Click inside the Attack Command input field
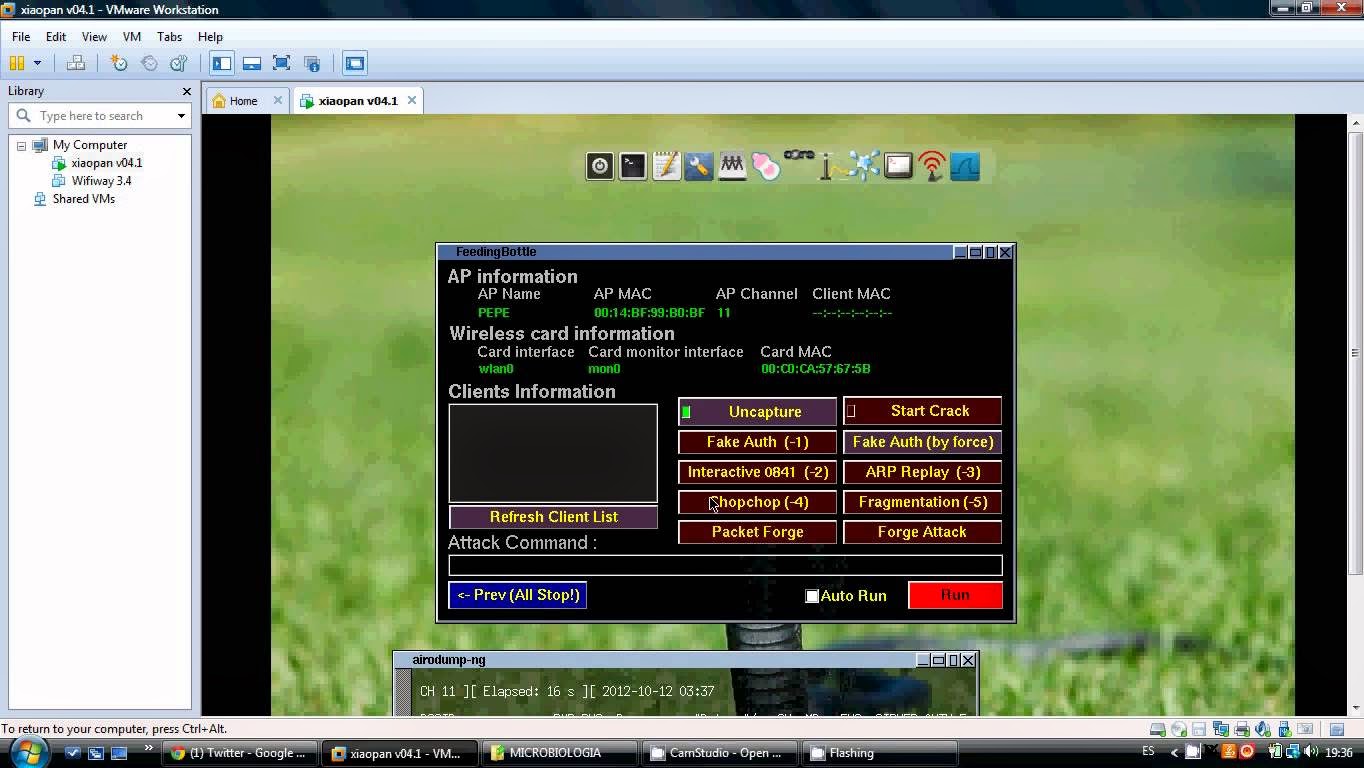The image size is (1364, 768). pos(723,565)
